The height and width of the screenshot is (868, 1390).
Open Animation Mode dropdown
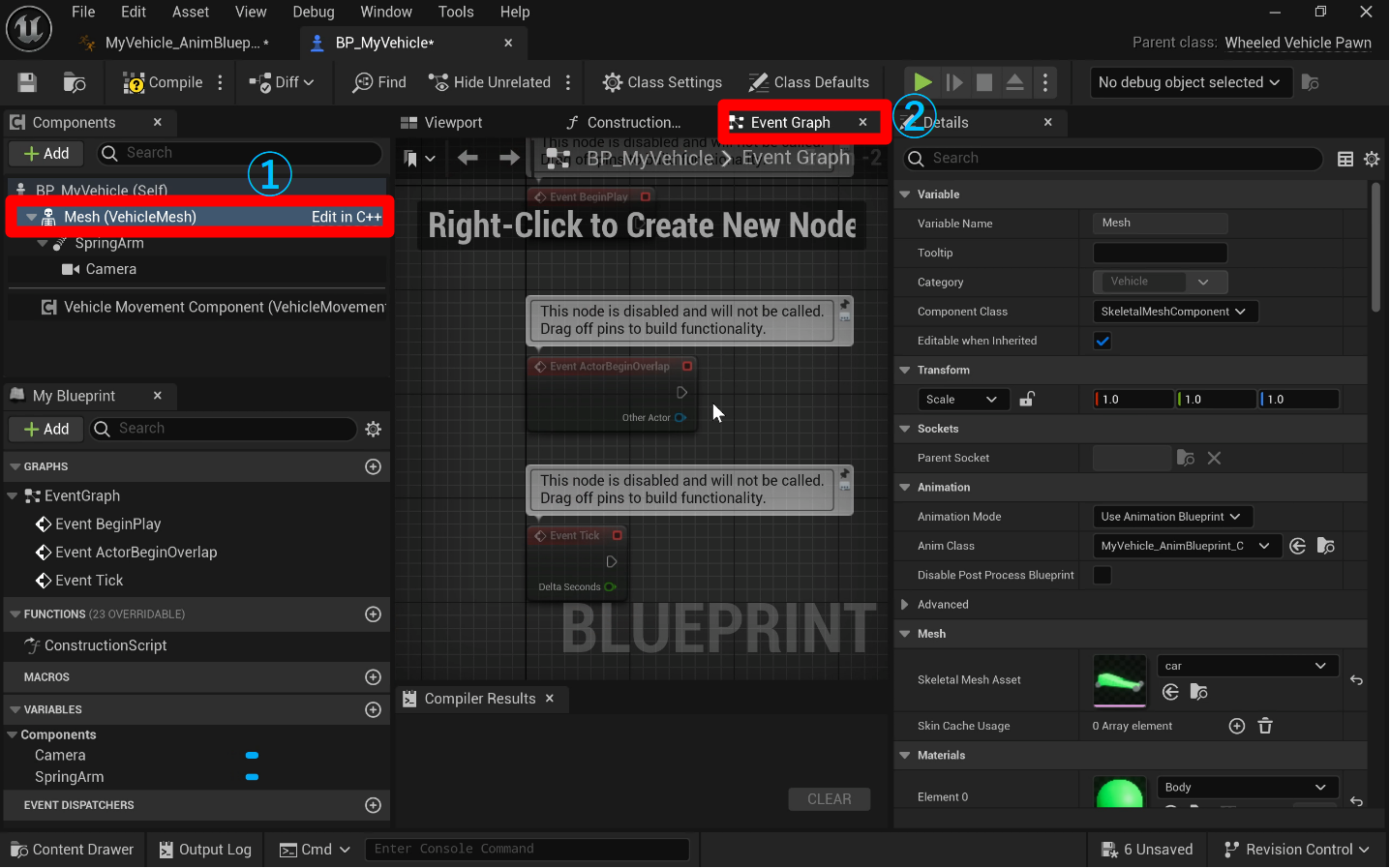pos(1172,517)
